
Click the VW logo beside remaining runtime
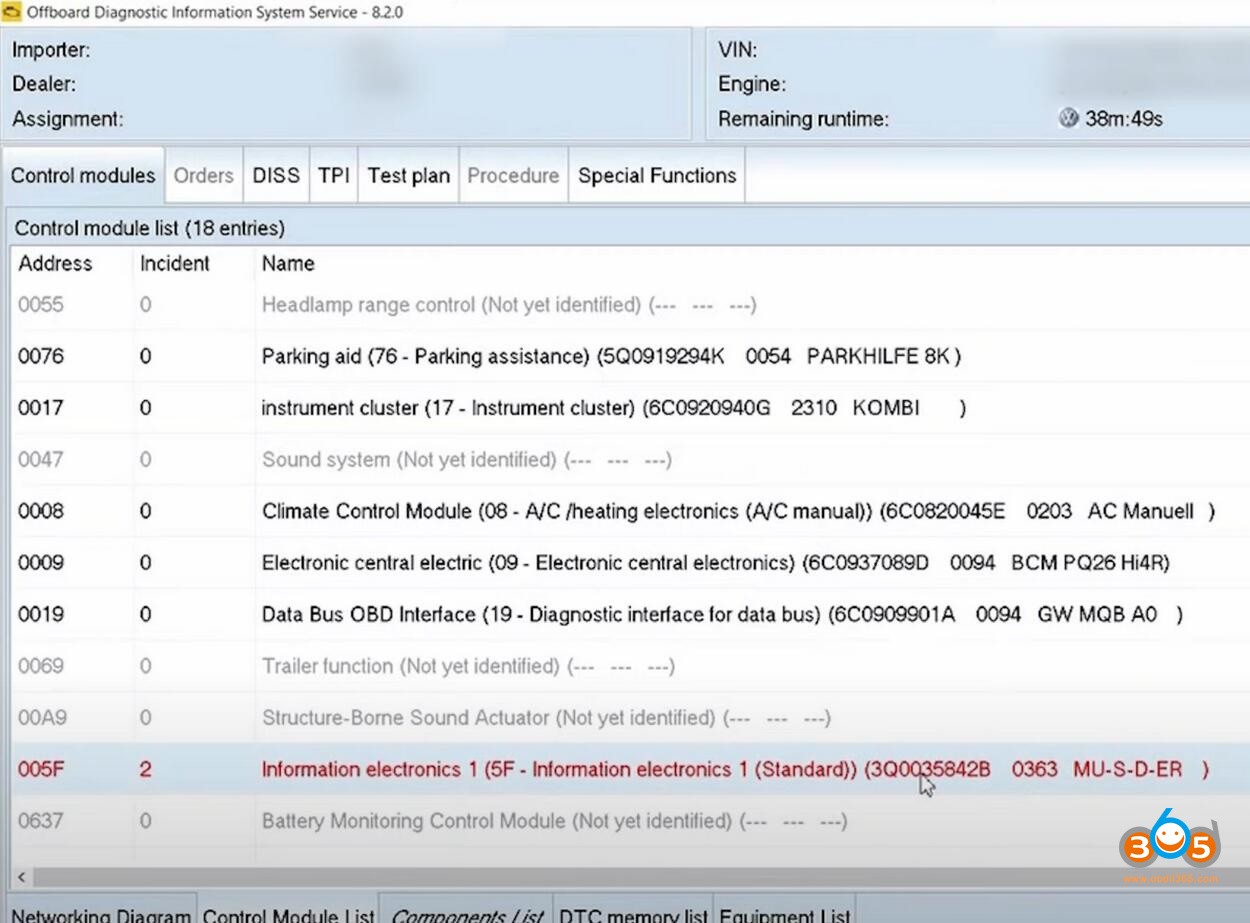point(1068,118)
